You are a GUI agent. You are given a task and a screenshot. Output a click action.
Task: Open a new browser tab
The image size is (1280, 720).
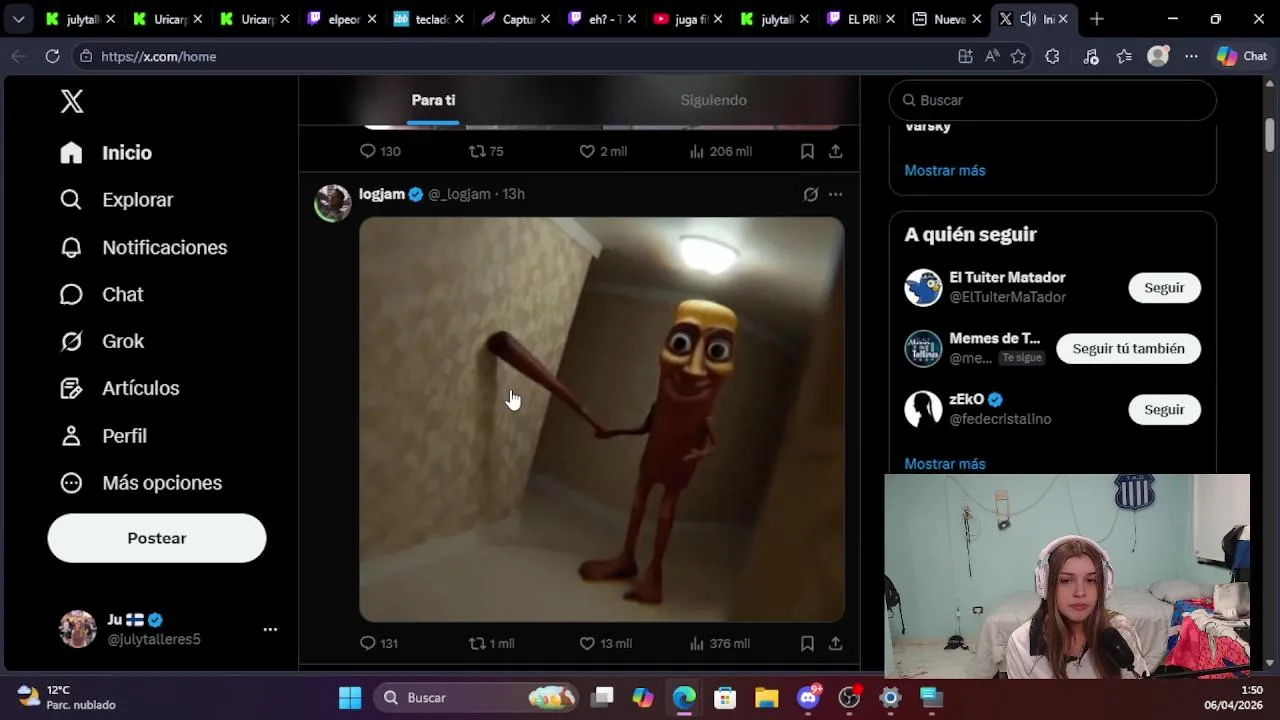click(1097, 19)
